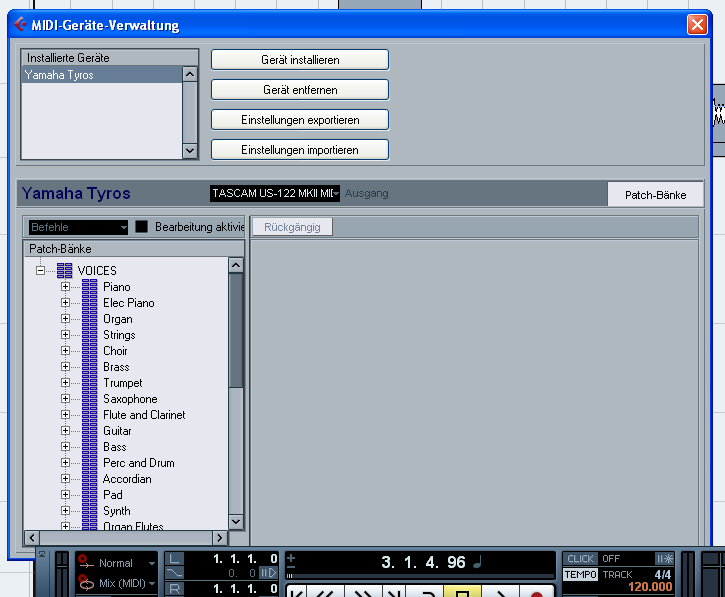This screenshot has height=597, width=725.
Task: Enable the Bearbeitung aktivieren checkbox
Action: [141, 227]
